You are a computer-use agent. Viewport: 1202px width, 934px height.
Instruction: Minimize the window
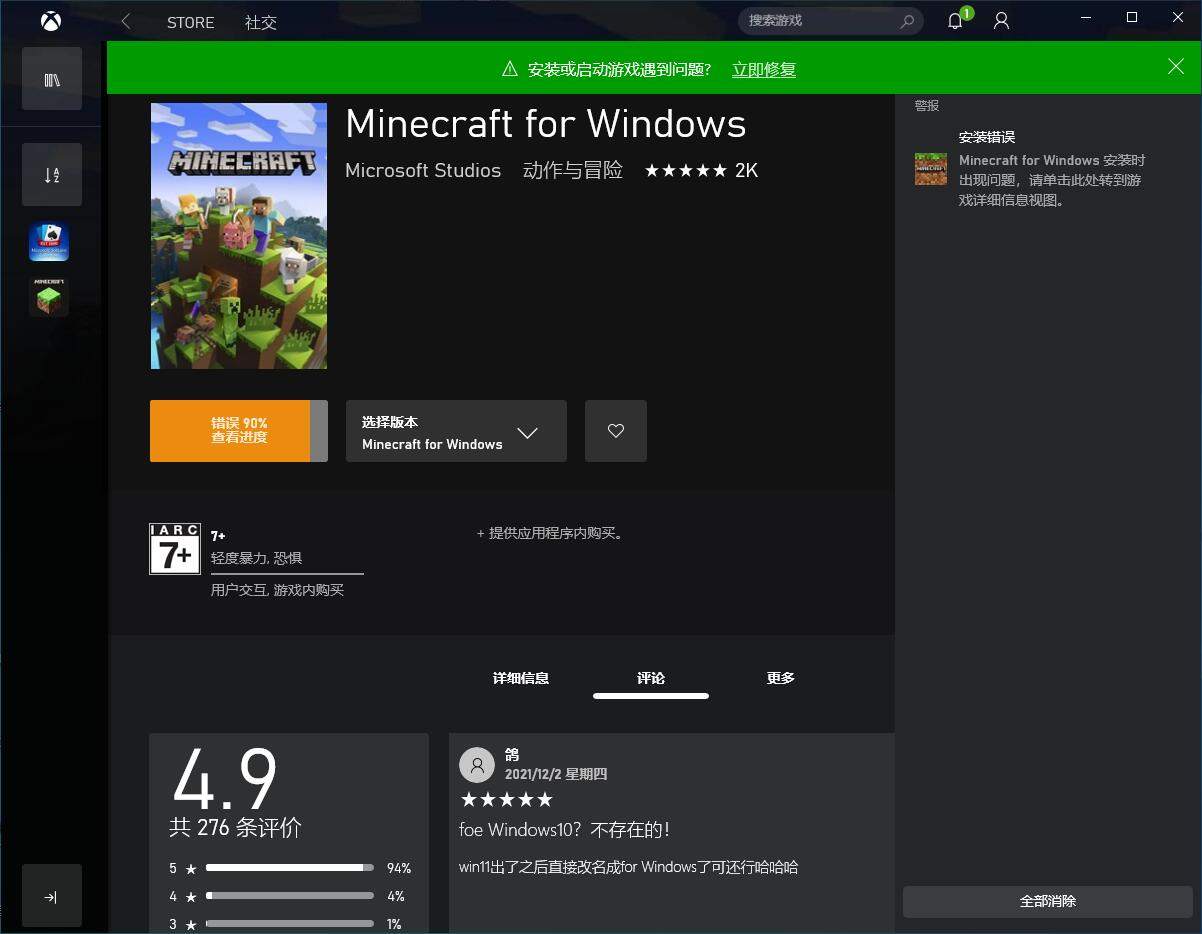click(x=1087, y=17)
